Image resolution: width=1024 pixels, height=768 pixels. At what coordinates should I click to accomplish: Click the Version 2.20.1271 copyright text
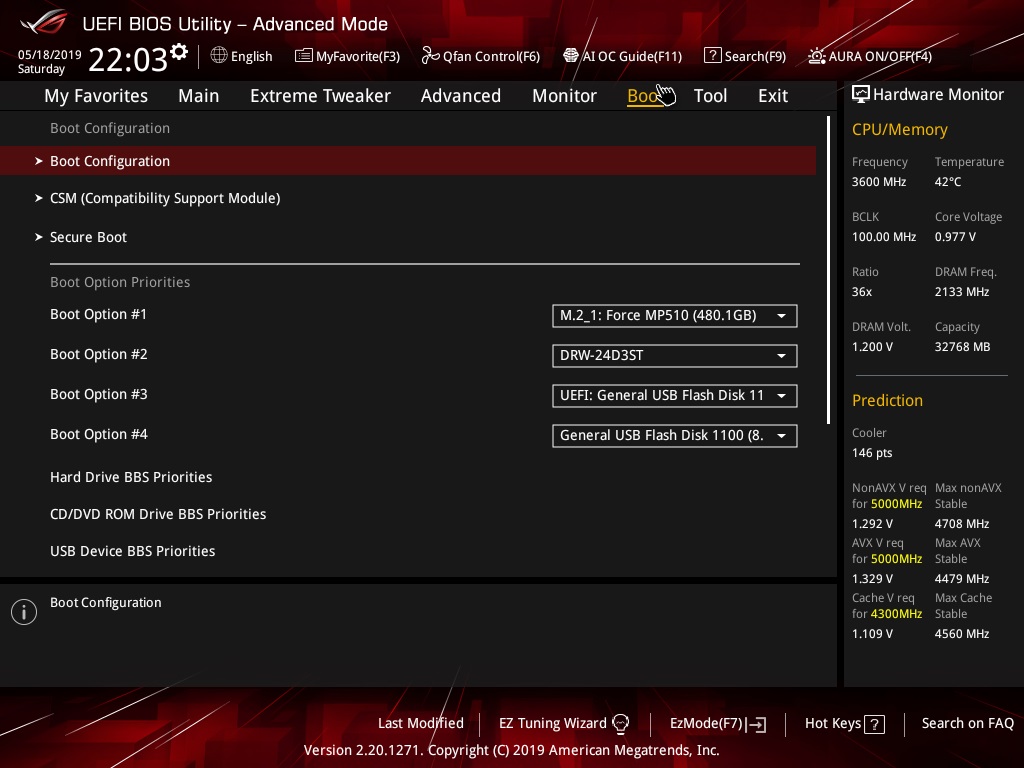click(511, 750)
